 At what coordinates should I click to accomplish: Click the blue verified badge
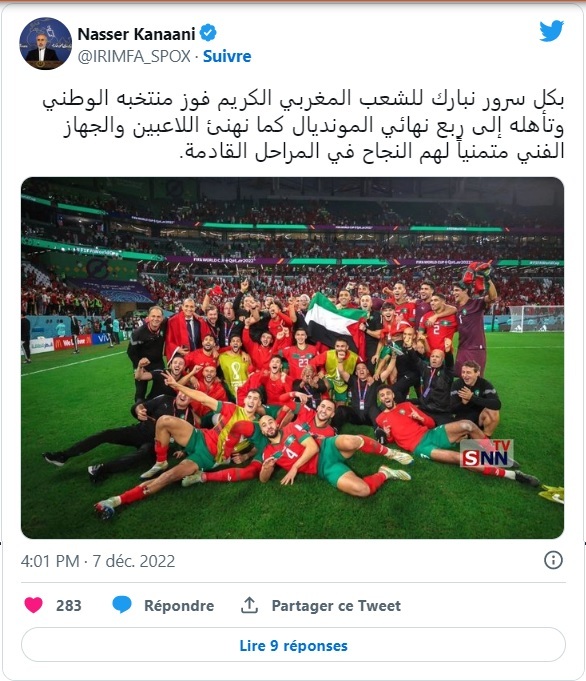[x=208, y=33]
